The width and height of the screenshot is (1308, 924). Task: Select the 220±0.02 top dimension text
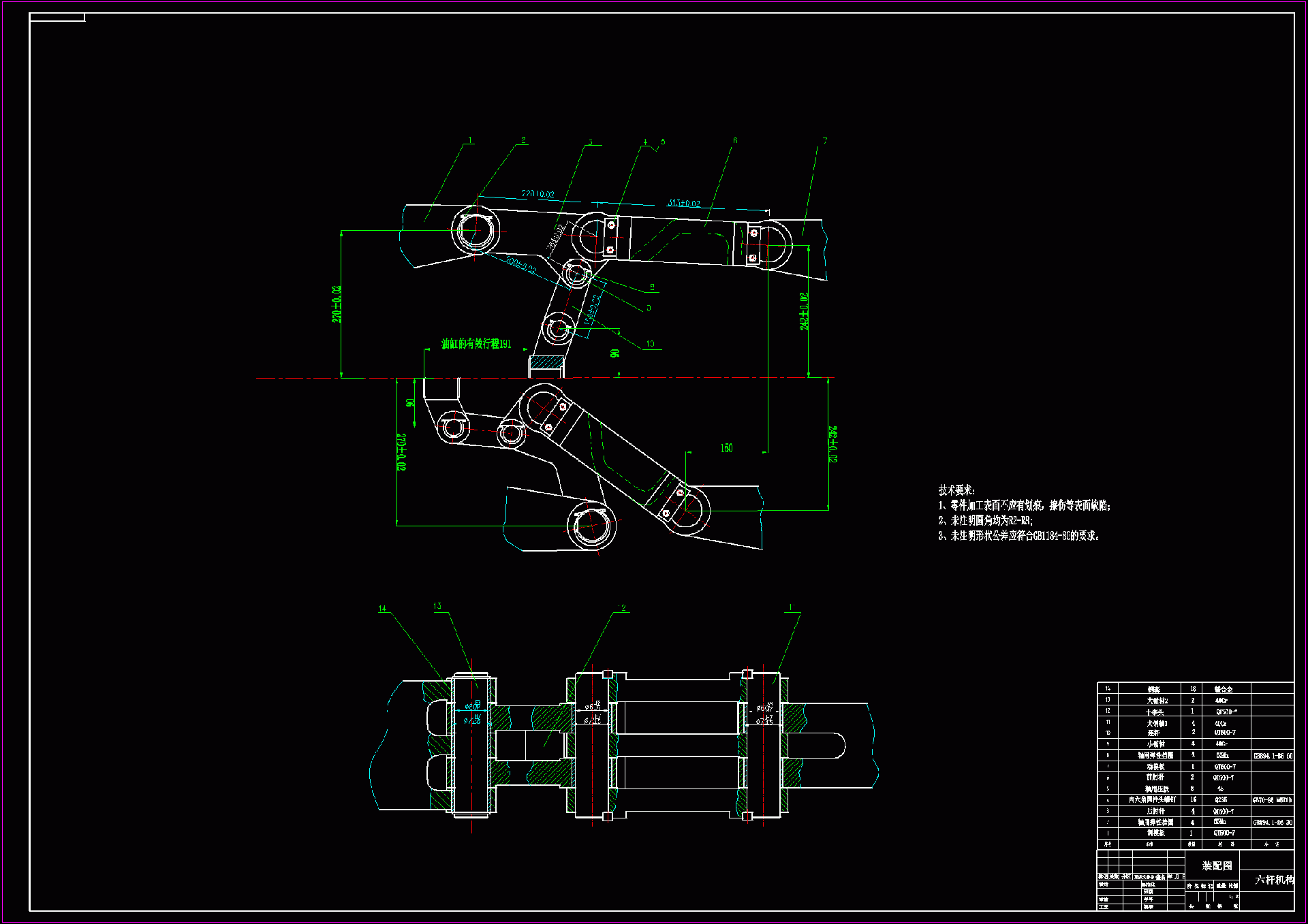[538, 194]
